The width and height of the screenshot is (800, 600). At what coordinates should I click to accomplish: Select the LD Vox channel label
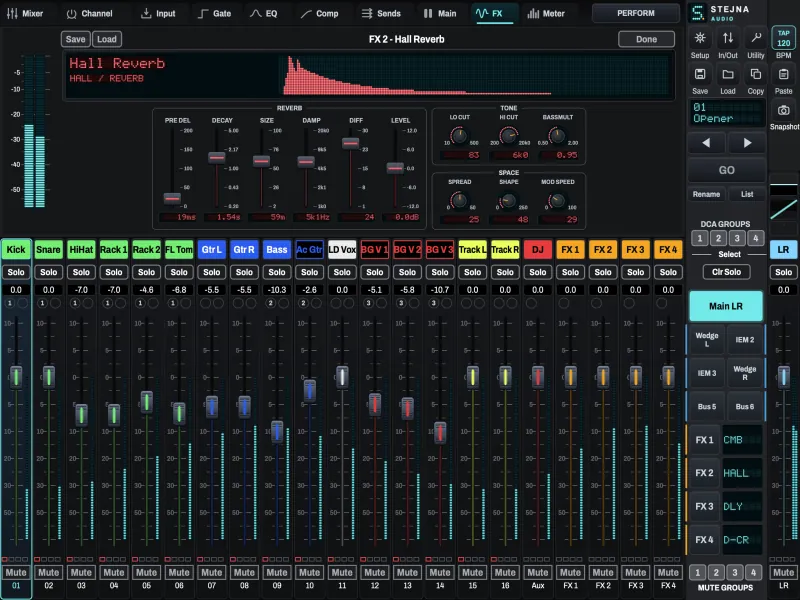(342, 249)
